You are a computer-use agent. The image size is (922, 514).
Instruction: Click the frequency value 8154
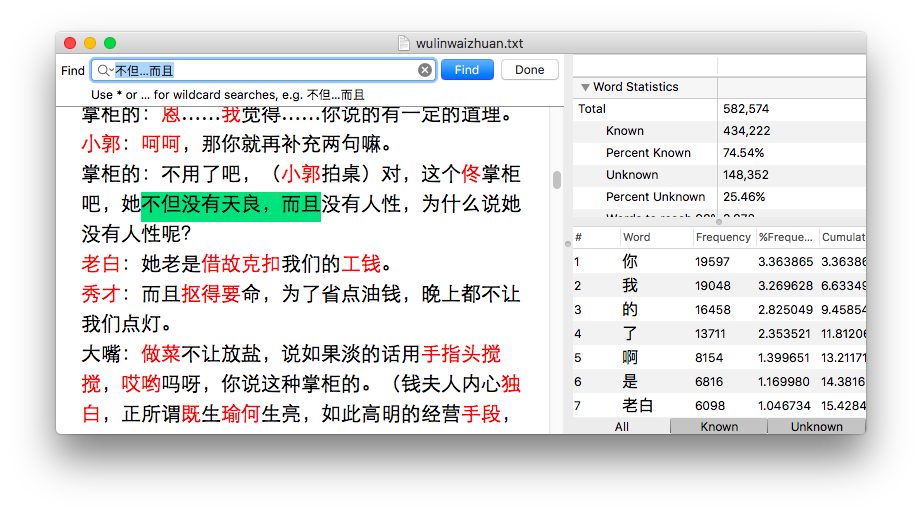tap(709, 358)
